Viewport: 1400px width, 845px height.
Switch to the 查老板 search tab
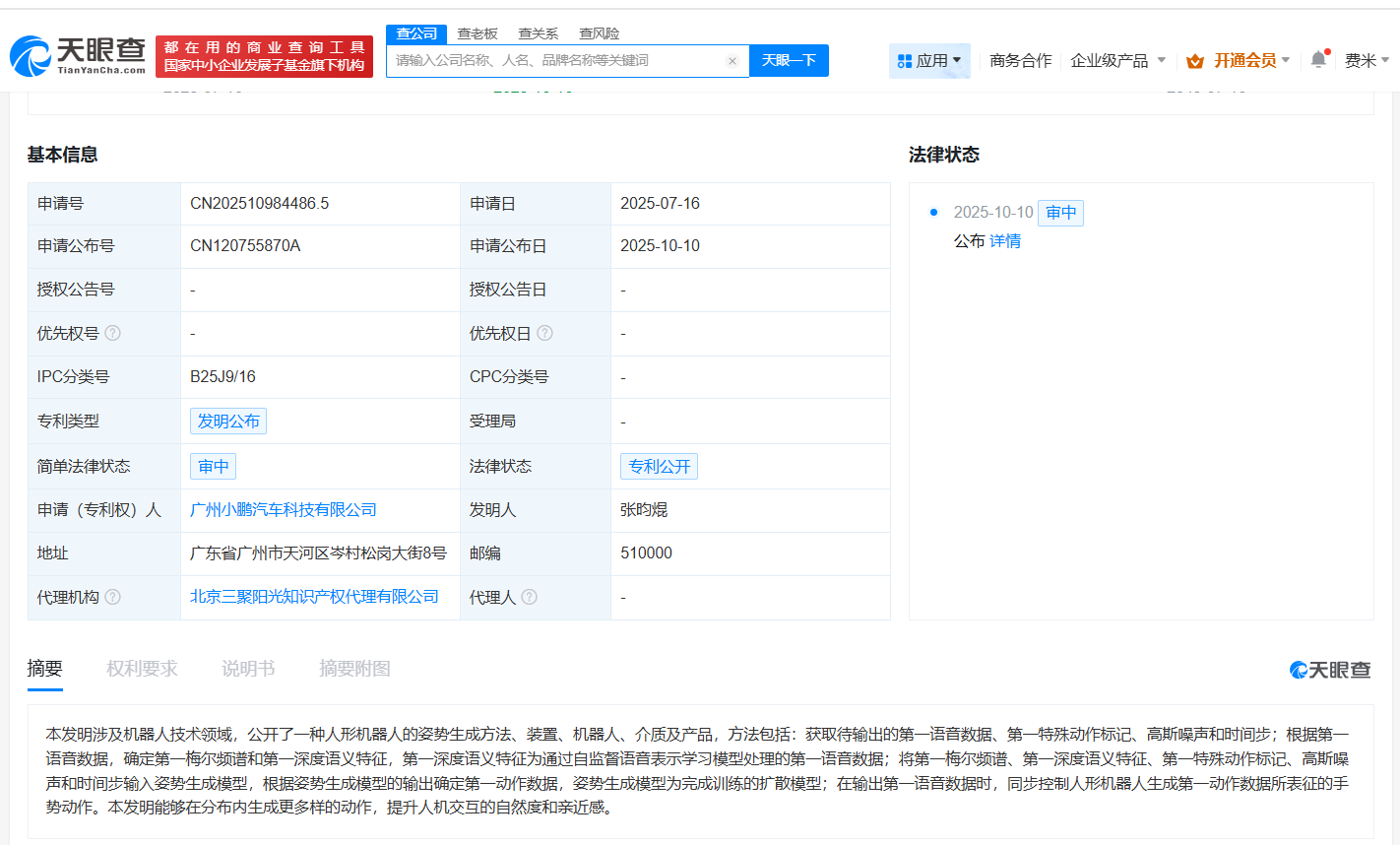[477, 33]
